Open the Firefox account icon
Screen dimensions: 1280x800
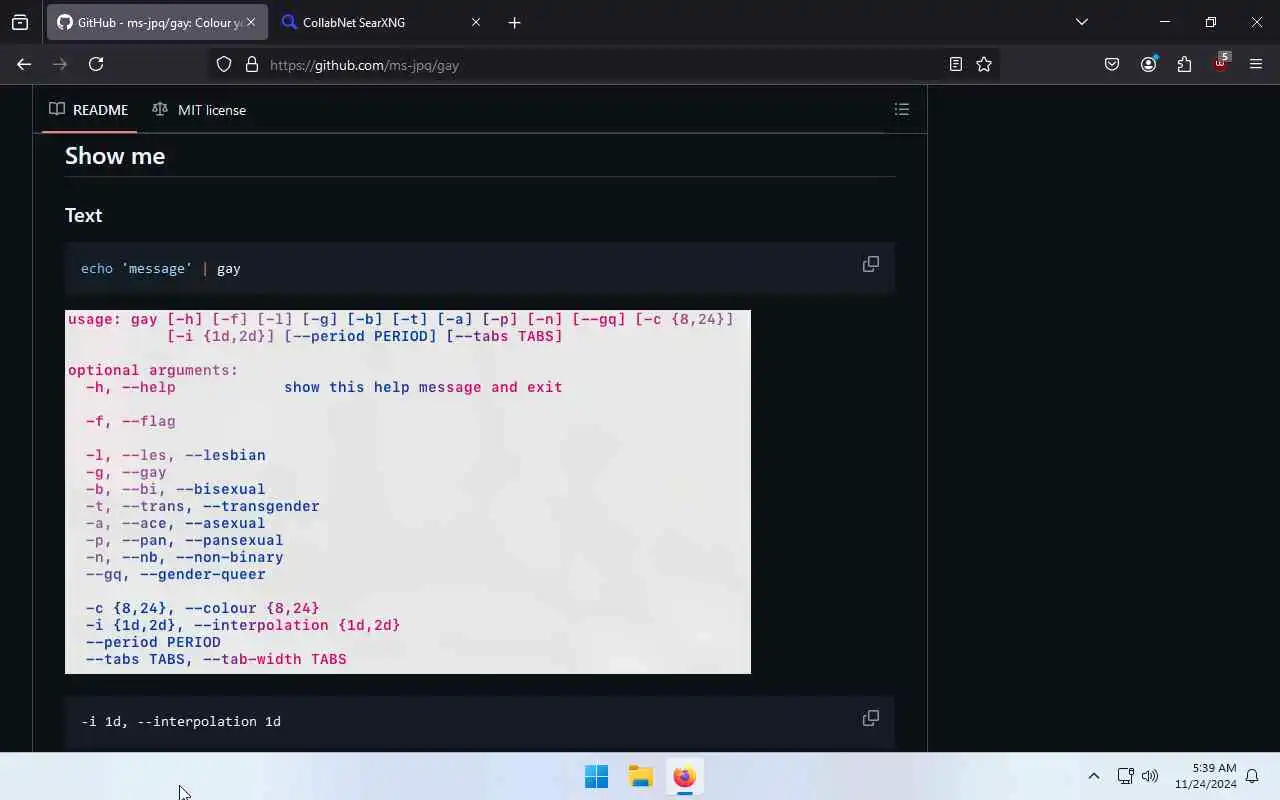[x=1148, y=64]
